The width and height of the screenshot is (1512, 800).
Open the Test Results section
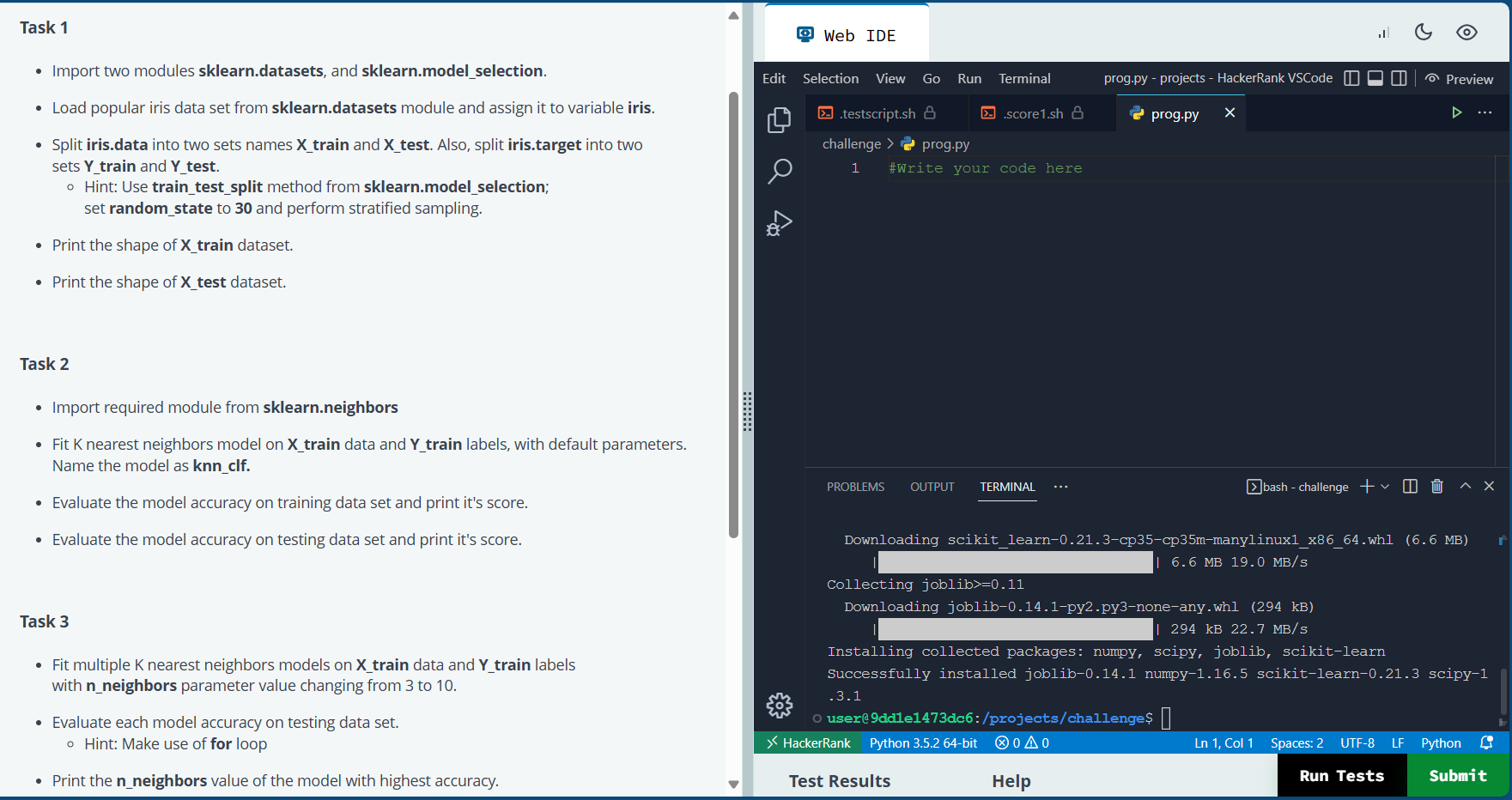[x=839, y=781]
